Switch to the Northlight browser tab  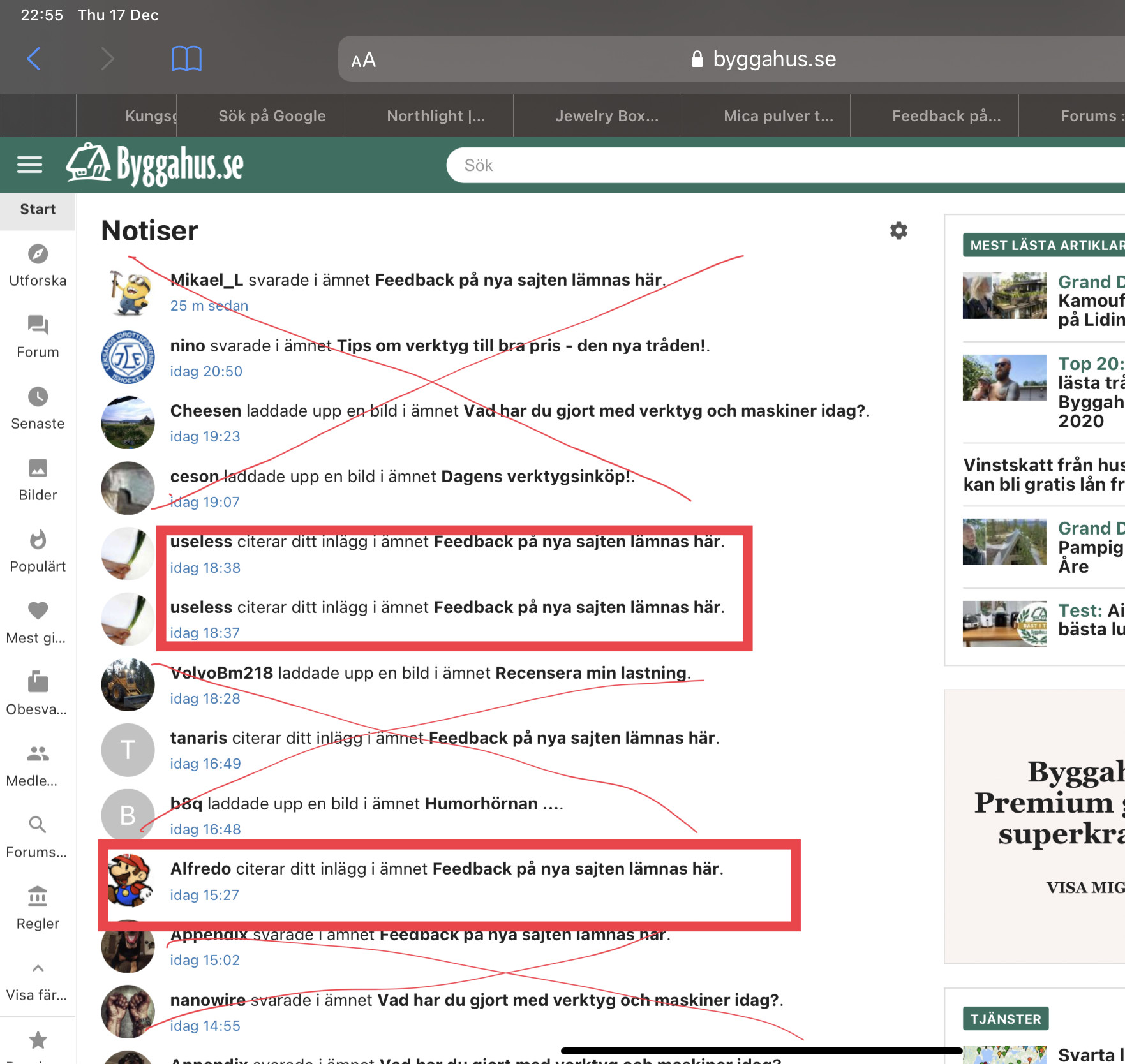click(x=436, y=115)
